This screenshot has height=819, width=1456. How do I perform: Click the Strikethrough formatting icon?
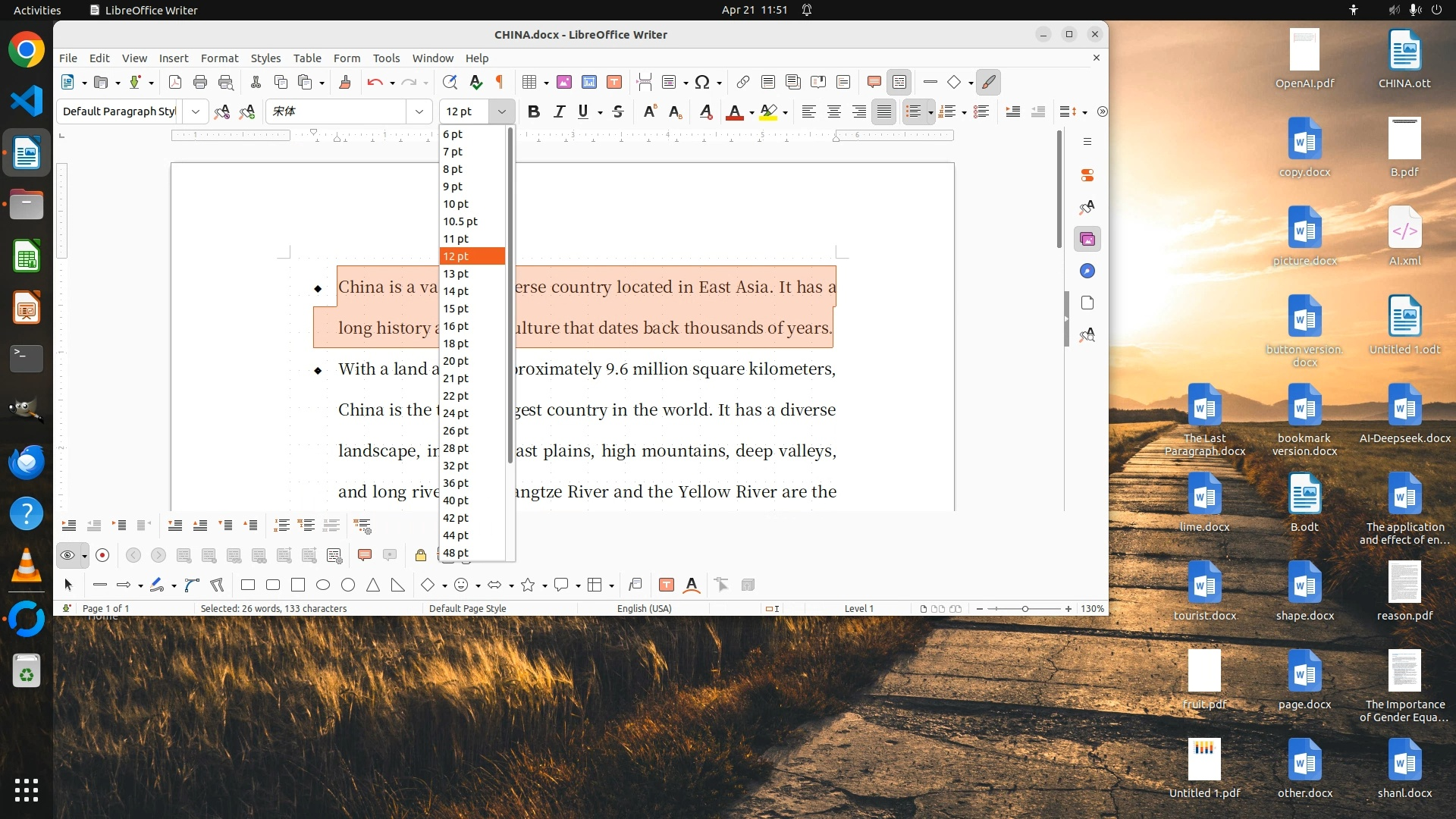(x=618, y=111)
